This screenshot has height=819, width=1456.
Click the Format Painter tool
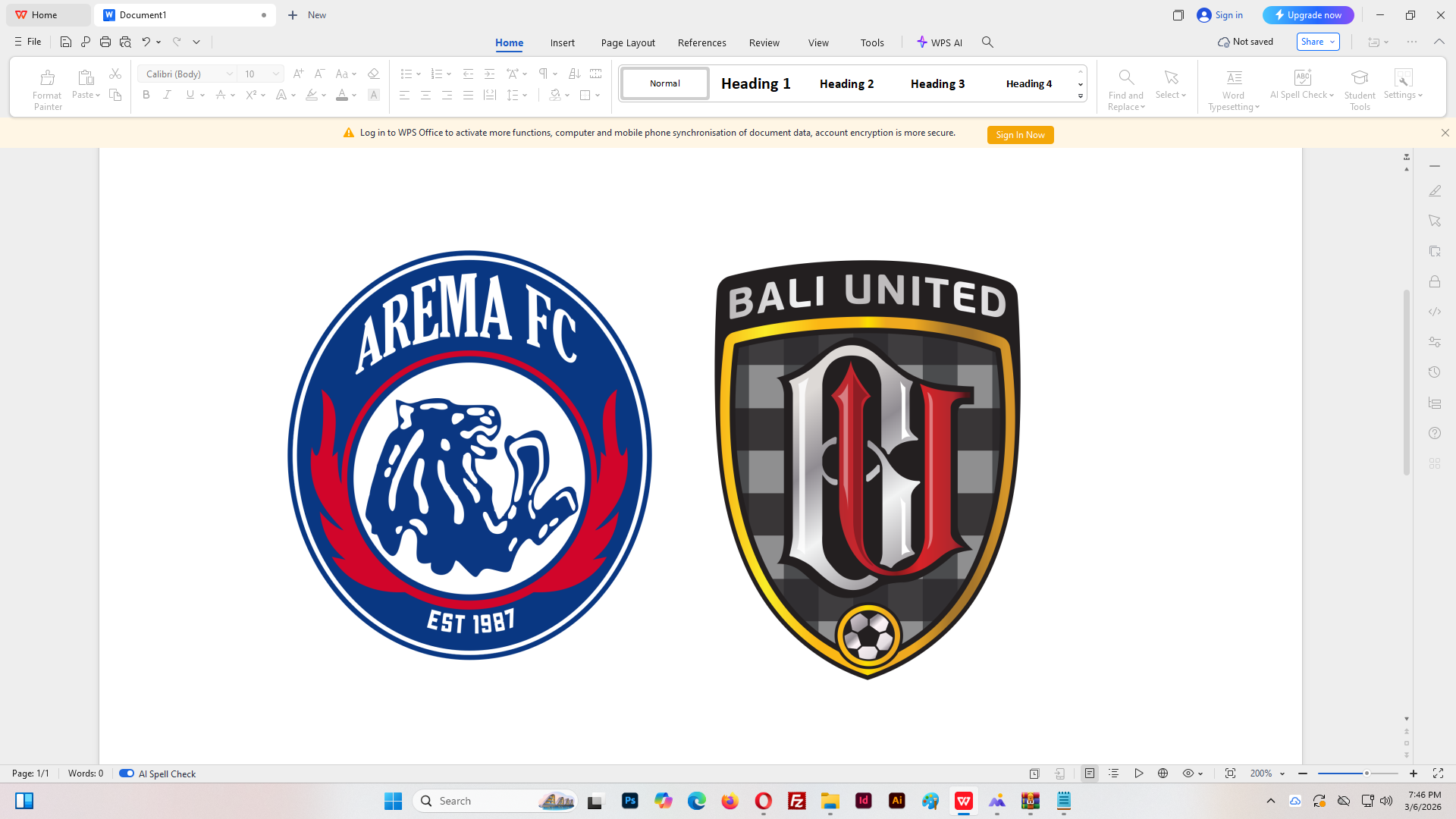47,89
